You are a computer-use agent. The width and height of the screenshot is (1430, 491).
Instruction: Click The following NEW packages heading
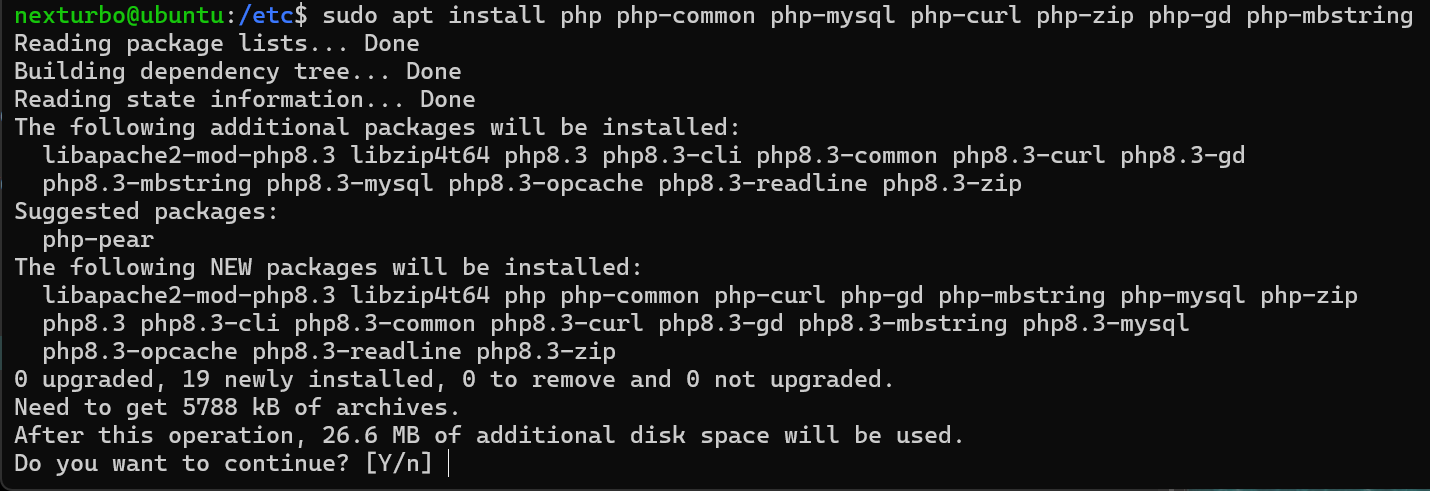point(326,268)
